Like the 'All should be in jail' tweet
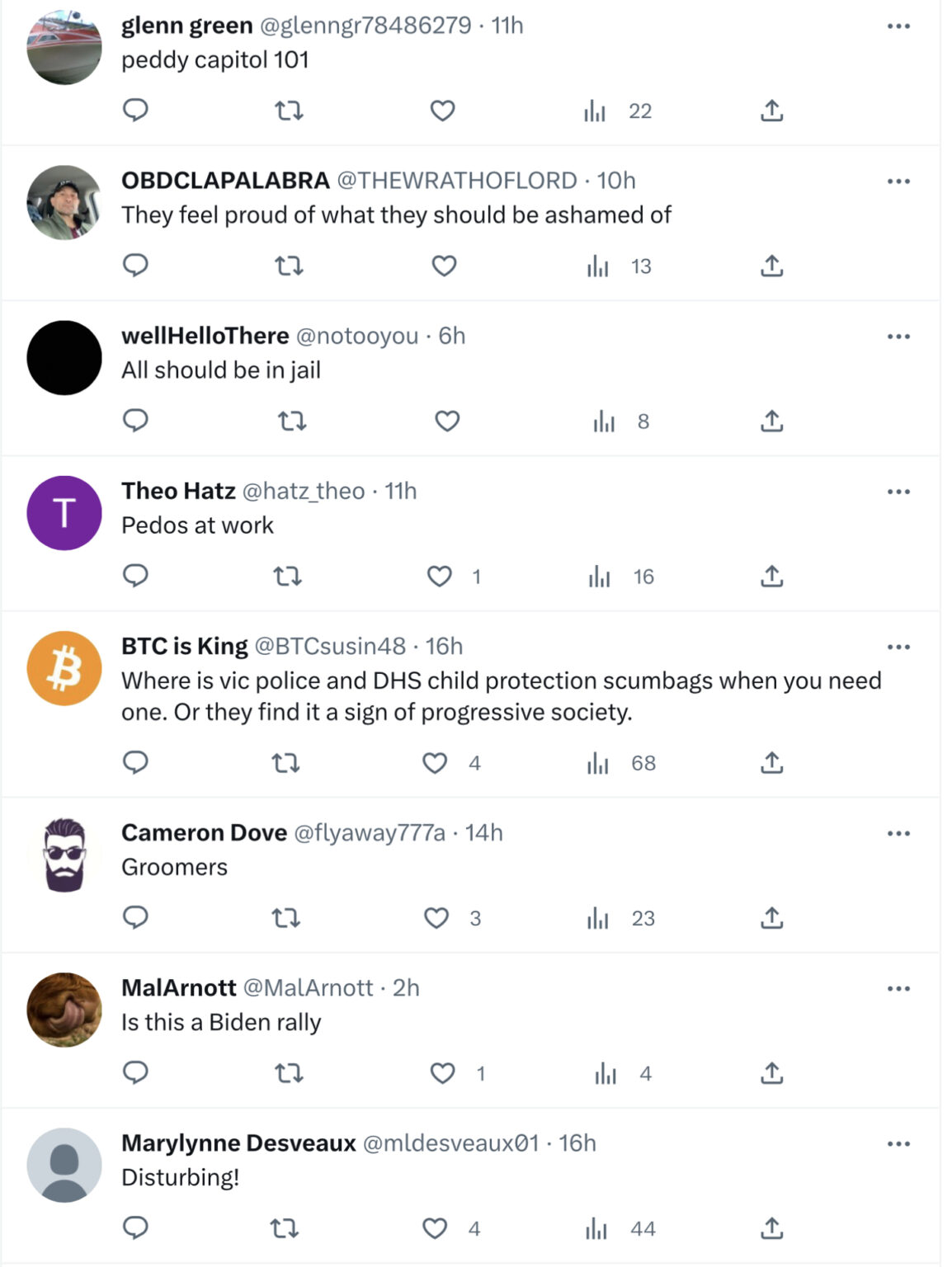Screen dimensions: 952x1267 coord(447,421)
